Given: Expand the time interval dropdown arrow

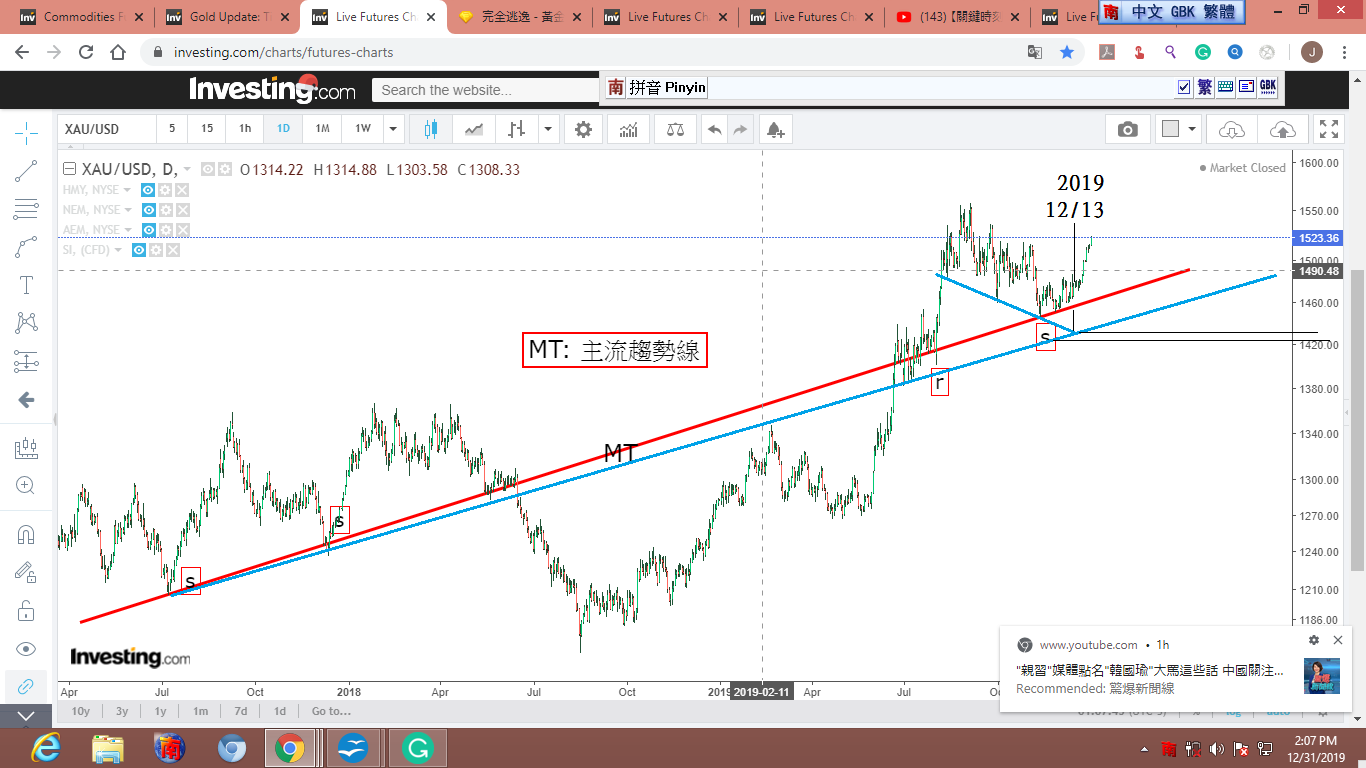Looking at the screenshot, I should point(394,129).
